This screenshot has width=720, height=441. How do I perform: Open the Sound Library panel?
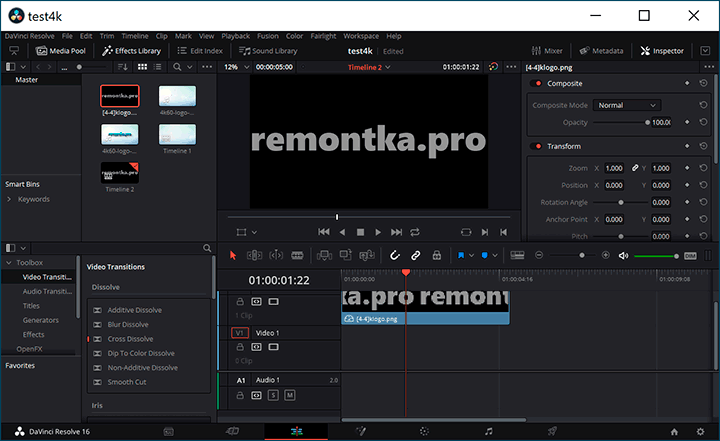[268, 51]
